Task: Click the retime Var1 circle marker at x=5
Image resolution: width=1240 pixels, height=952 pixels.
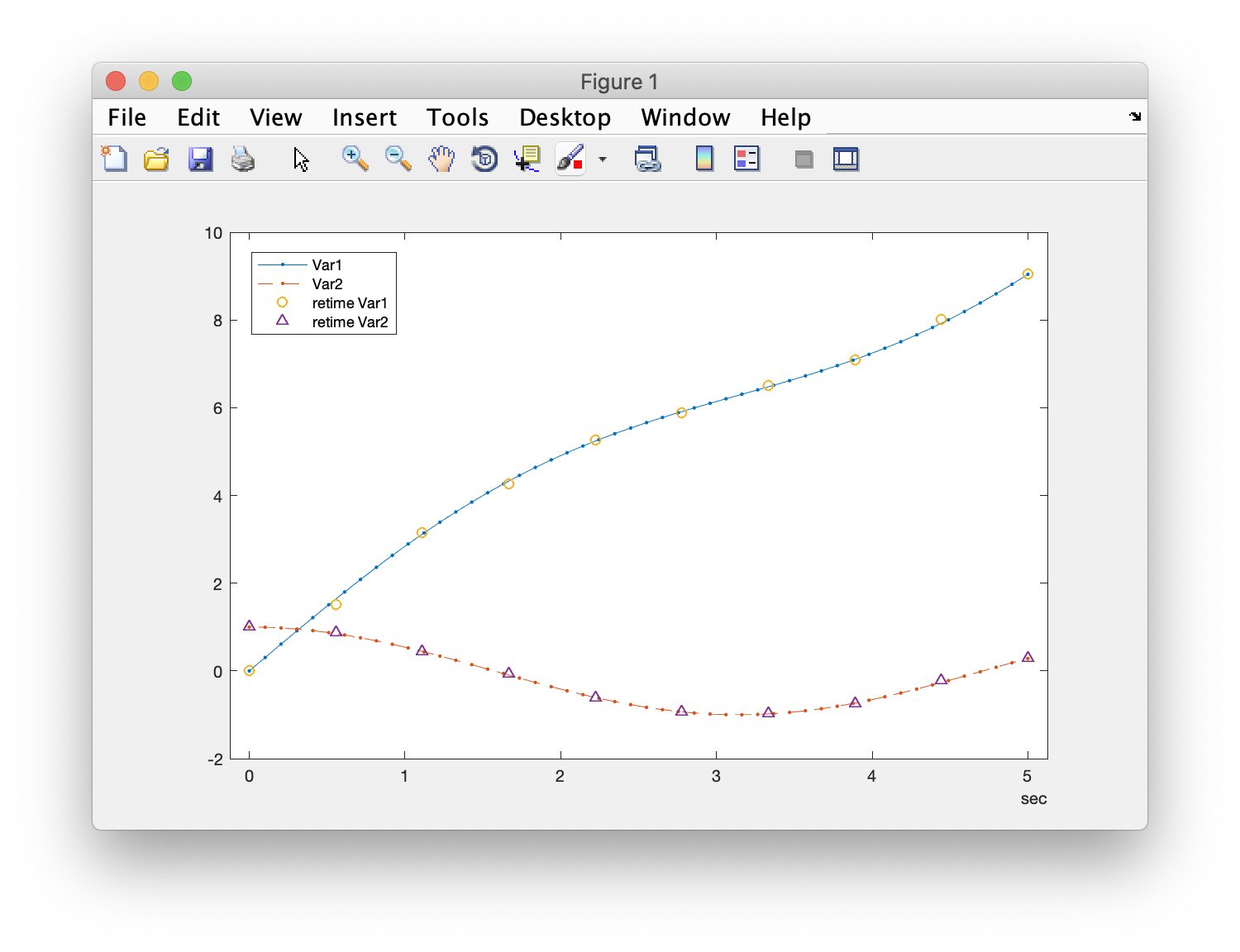Action: point(1028,274)
